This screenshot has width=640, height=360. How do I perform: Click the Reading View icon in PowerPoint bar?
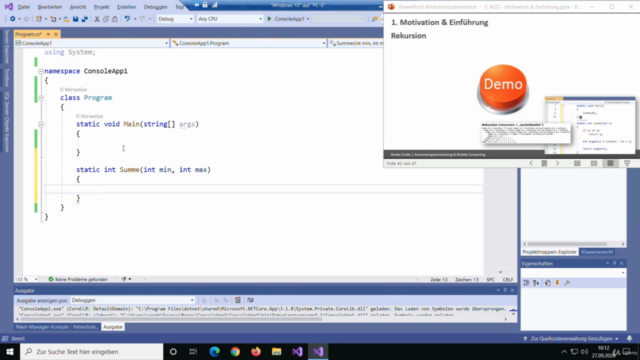610,163
